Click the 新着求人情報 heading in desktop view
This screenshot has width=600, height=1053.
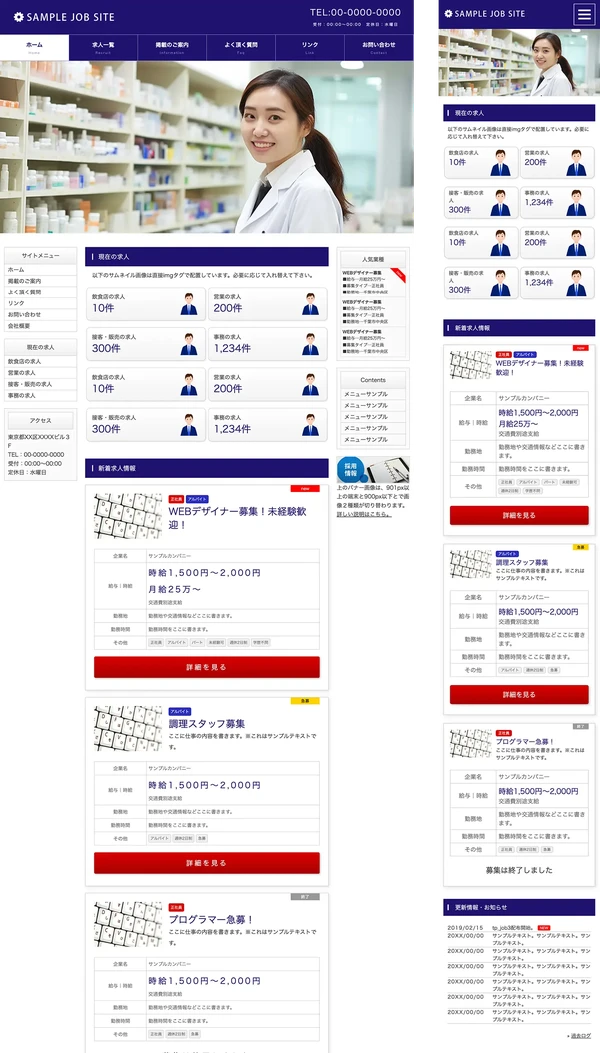207,468
